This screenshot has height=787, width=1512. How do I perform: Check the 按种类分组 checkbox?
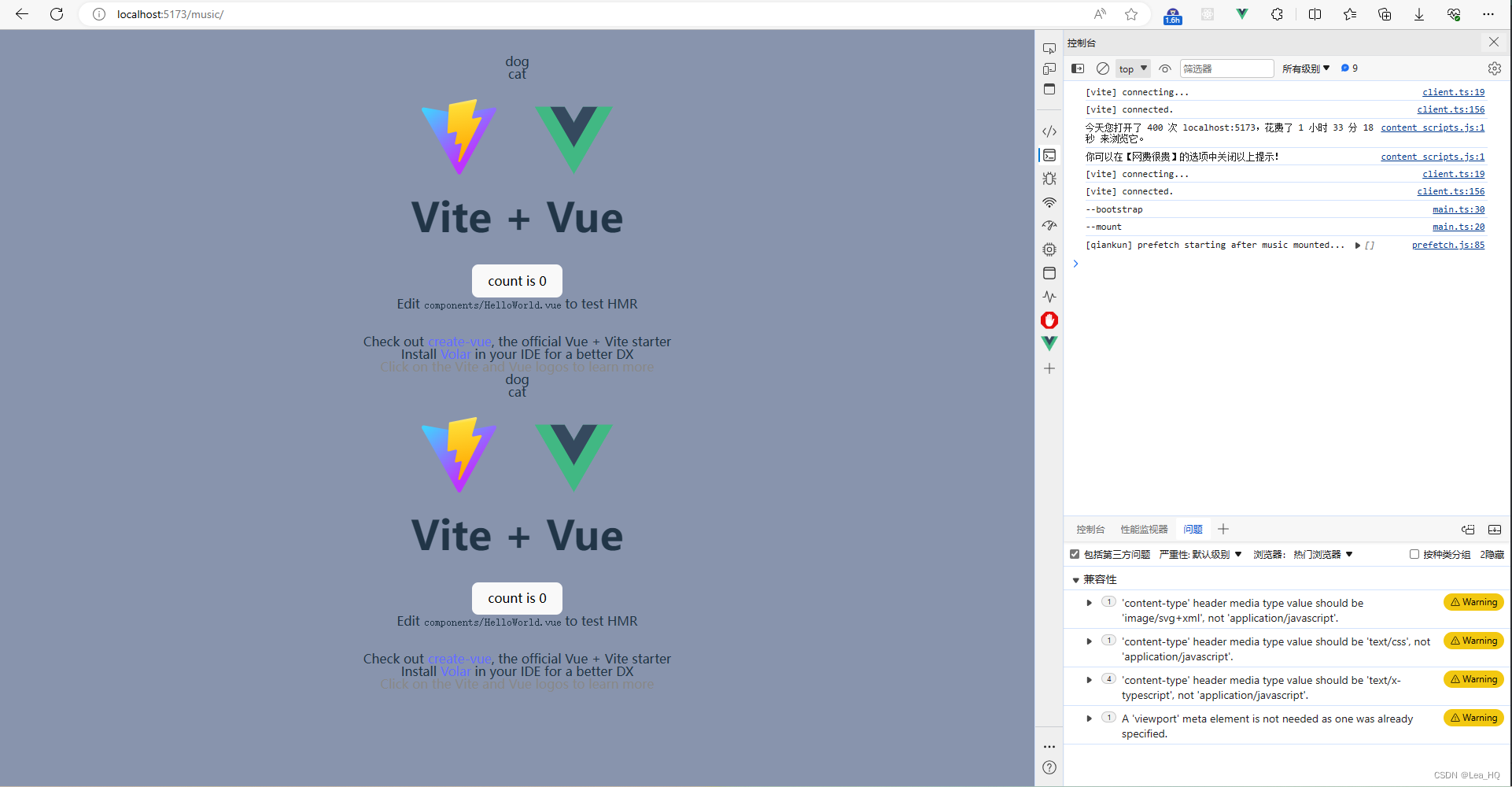point(1414,554)
